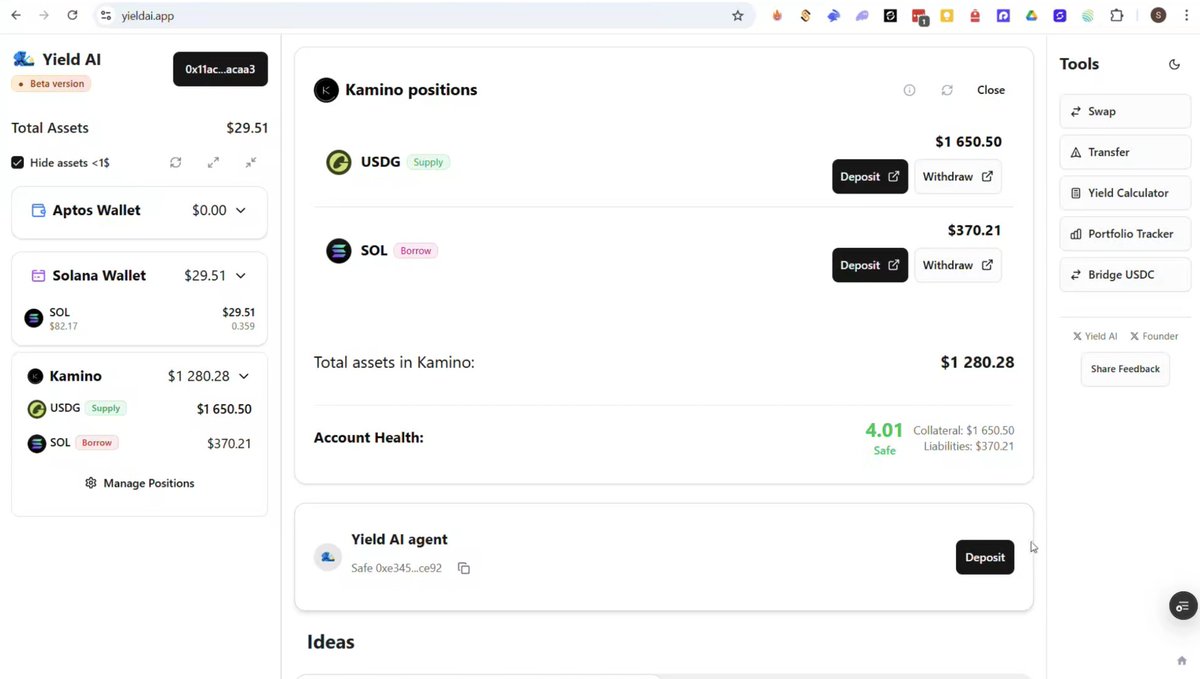Open the browser three-dot menu
This screenshot has height=679, width=1200.
click(1185, 16)
